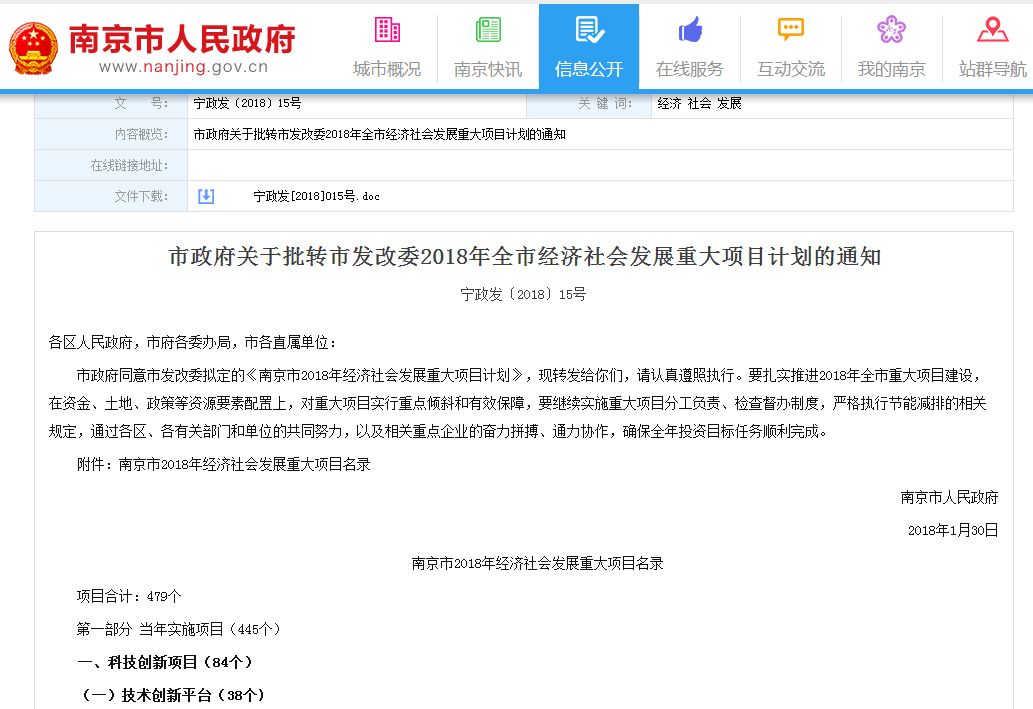Click the 文号 field label

click(x=141, y=103)
